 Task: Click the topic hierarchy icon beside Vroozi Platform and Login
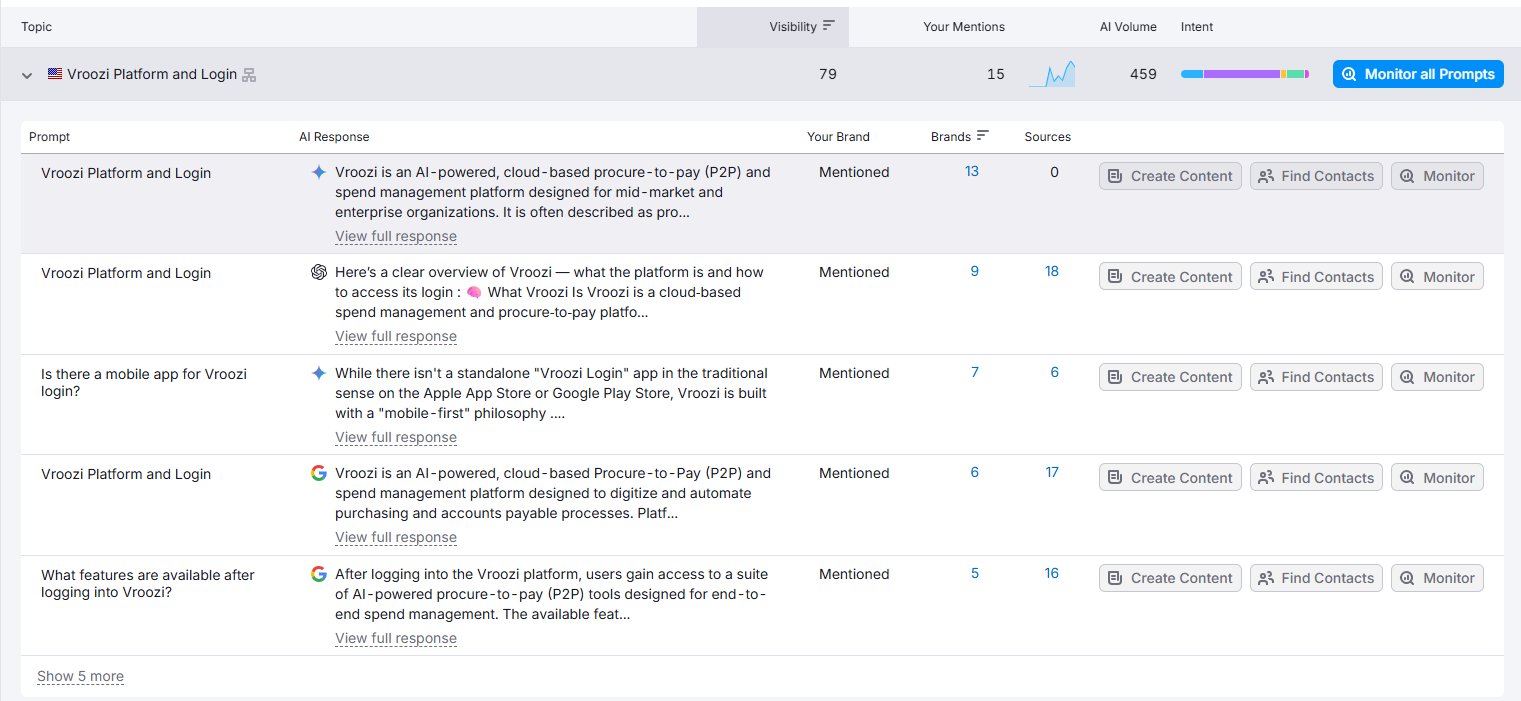249,75
